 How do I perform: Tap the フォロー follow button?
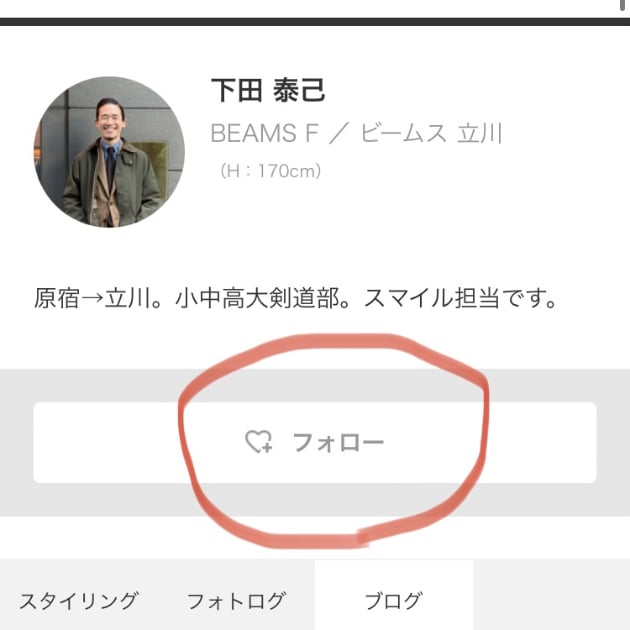pos(315,442)
